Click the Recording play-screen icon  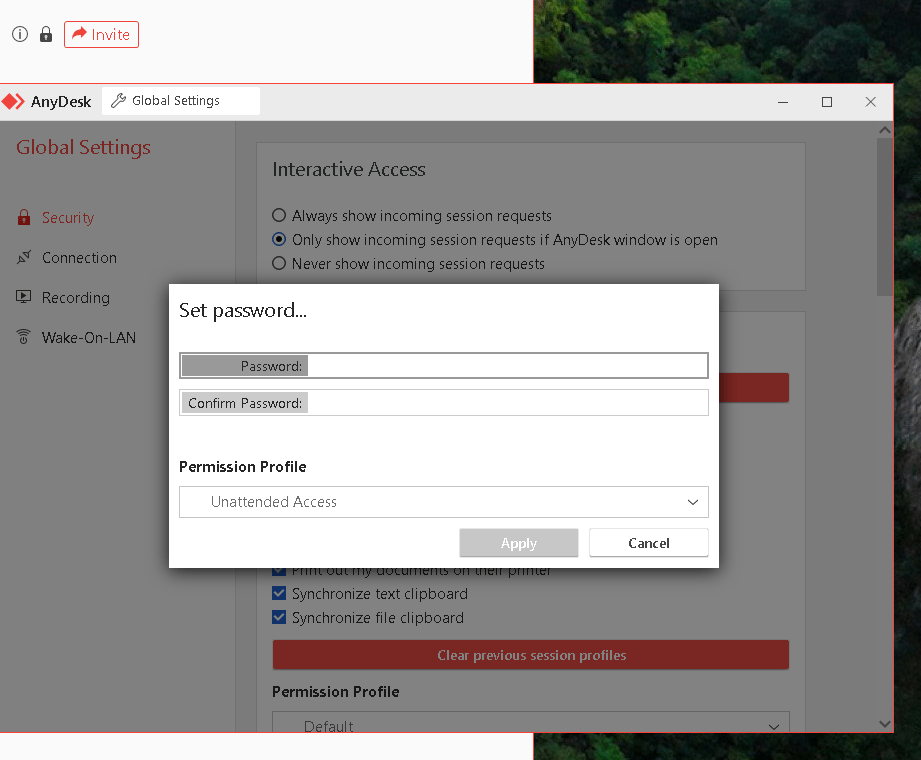coord(23,297)
